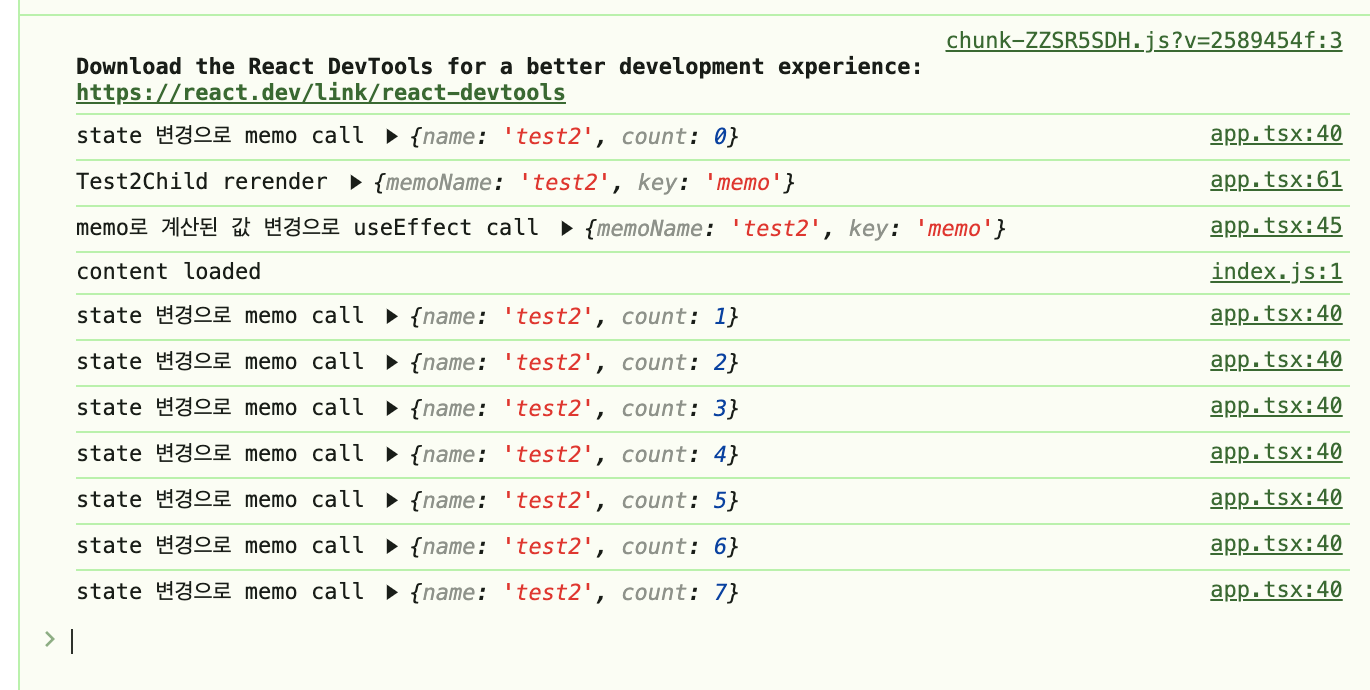Click the console prompt input line
The width and height of the screenshot is (1370, 690).
pyautogui.click(x=700, y=641)
